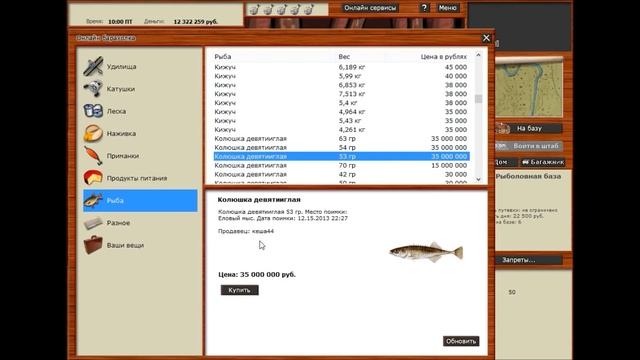Select Кижуч 4,261 кг row

341,130
